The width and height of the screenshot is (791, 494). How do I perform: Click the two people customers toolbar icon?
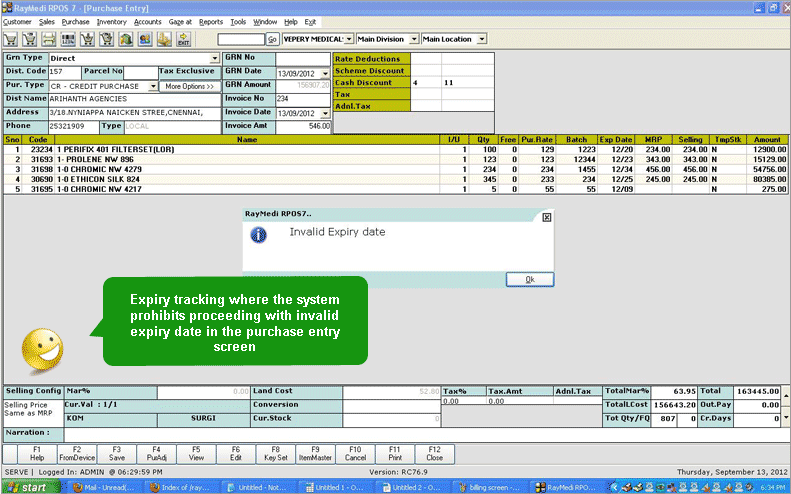tap(145, 39)
